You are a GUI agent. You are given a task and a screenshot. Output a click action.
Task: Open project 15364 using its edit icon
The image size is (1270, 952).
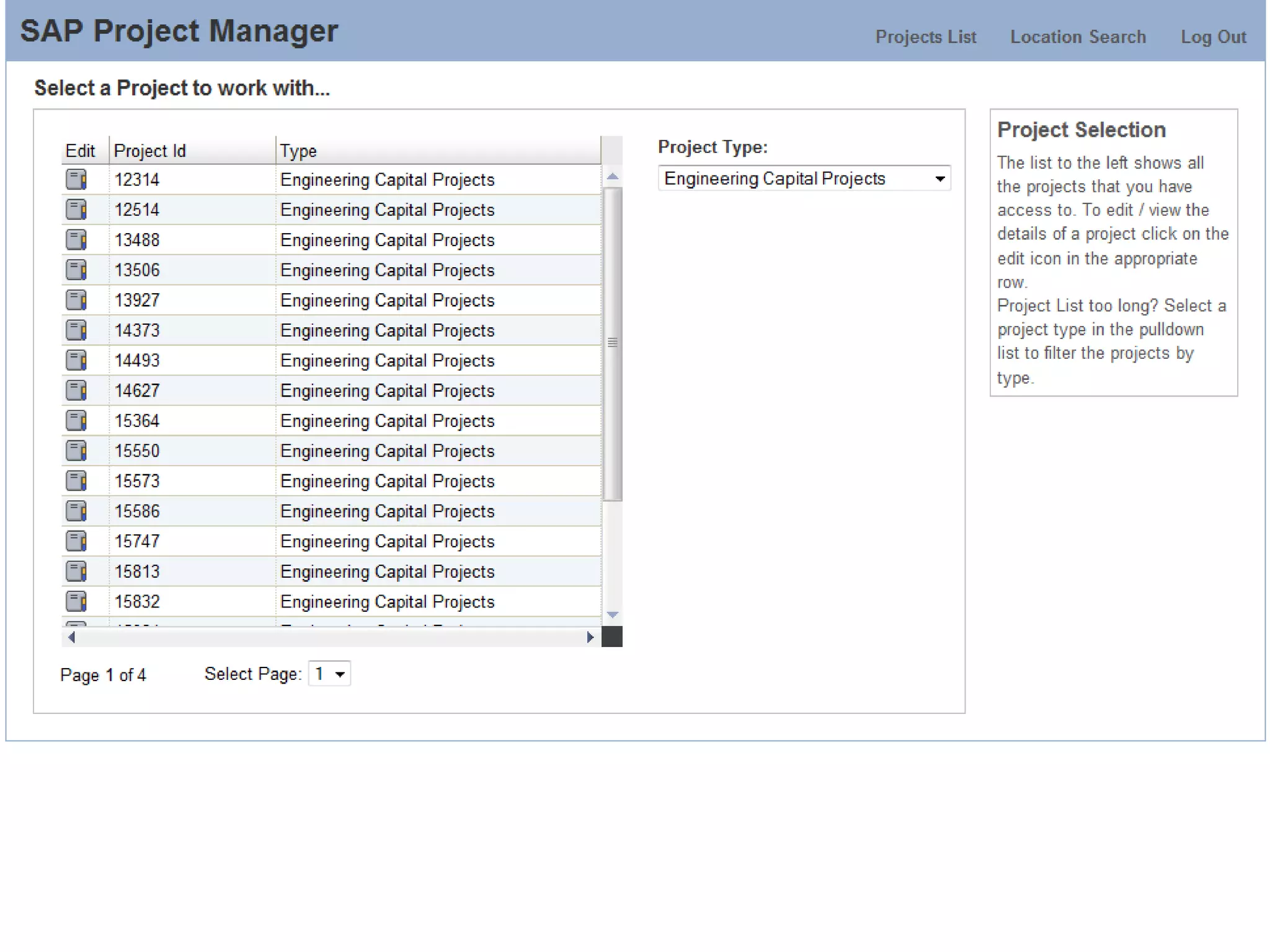76,421
